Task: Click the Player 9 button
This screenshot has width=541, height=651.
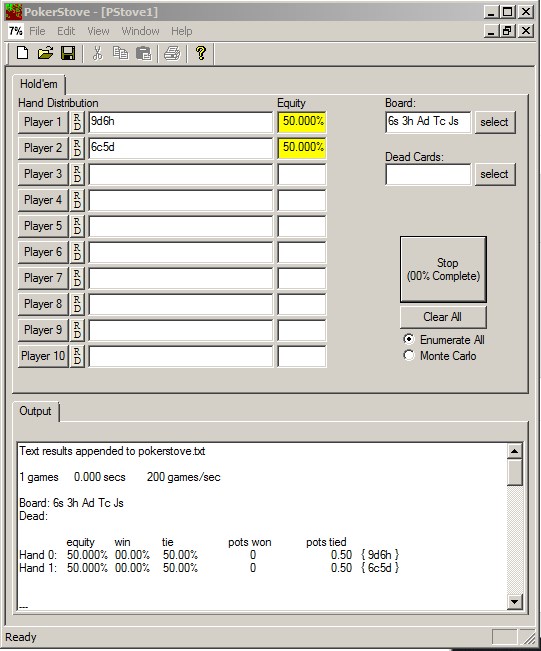Action: coord(43,330)
